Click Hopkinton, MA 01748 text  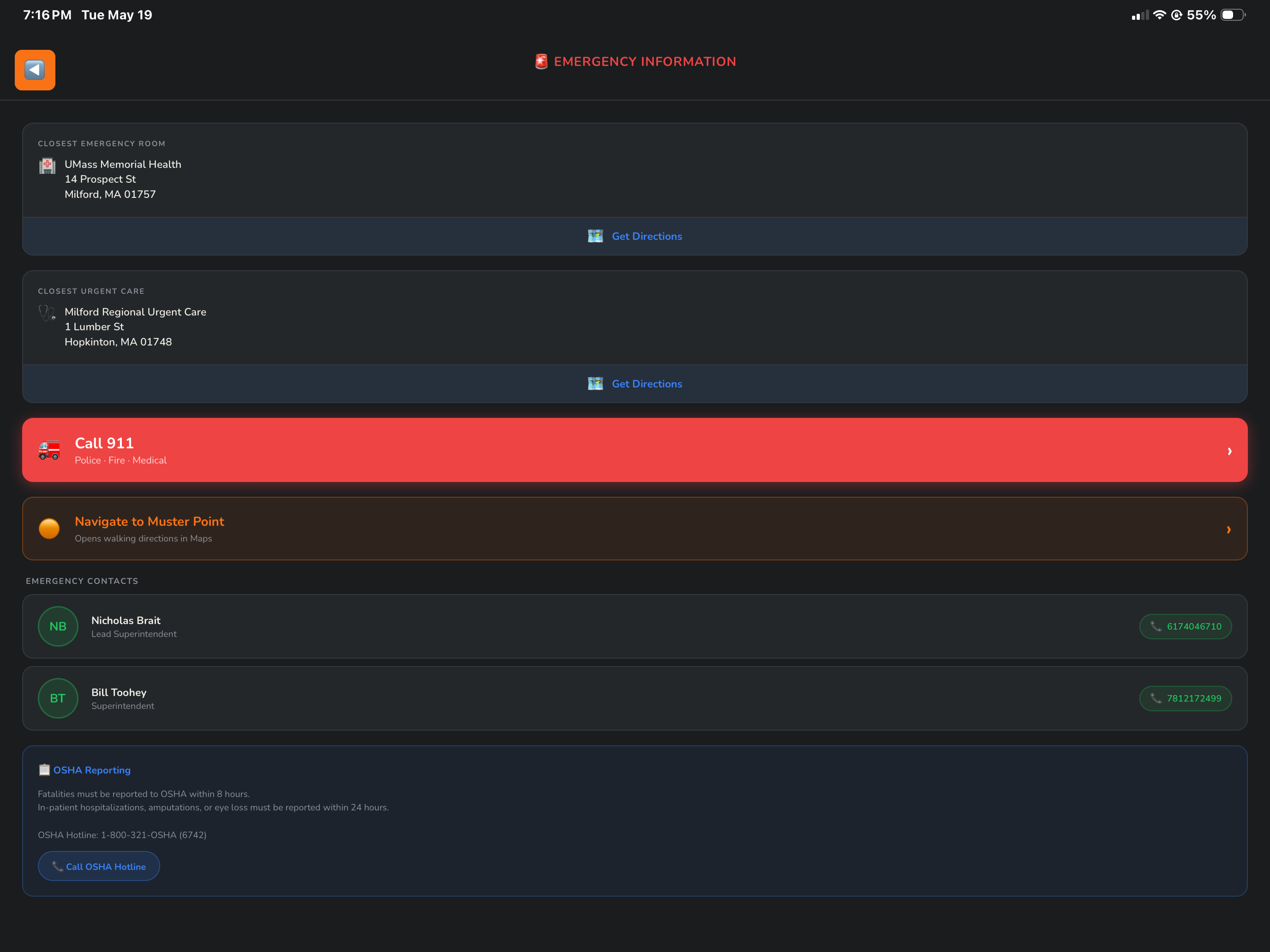point(118,341)
